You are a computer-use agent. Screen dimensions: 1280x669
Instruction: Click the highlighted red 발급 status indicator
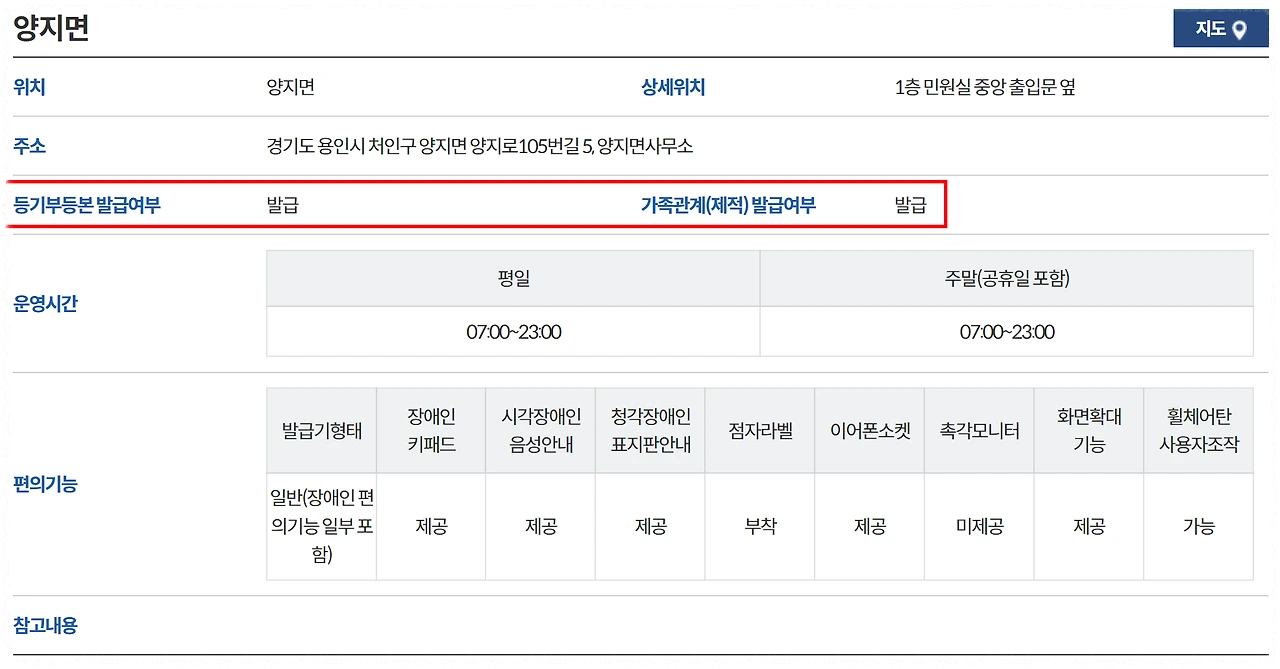click(285, 204)
